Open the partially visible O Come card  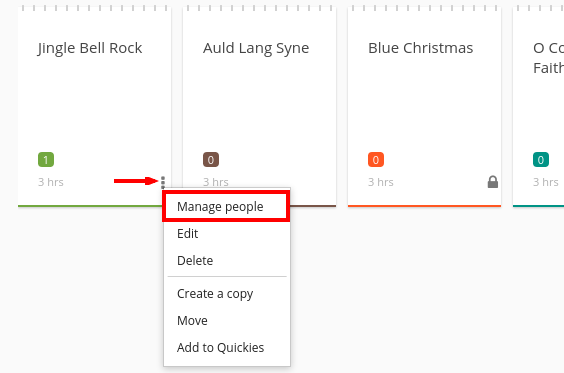click(548, 58)
